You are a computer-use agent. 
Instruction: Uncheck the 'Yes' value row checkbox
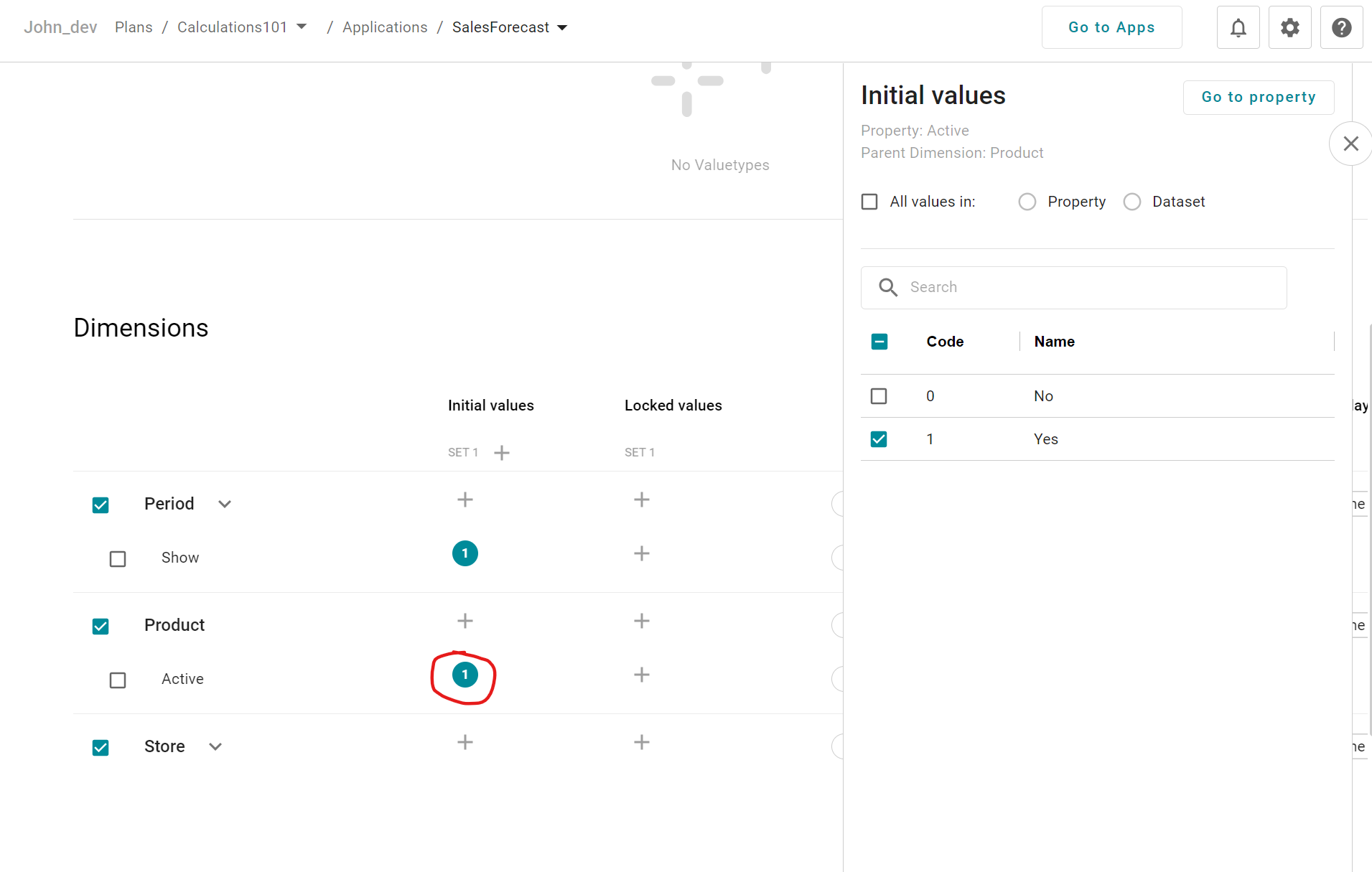[879, 439]
